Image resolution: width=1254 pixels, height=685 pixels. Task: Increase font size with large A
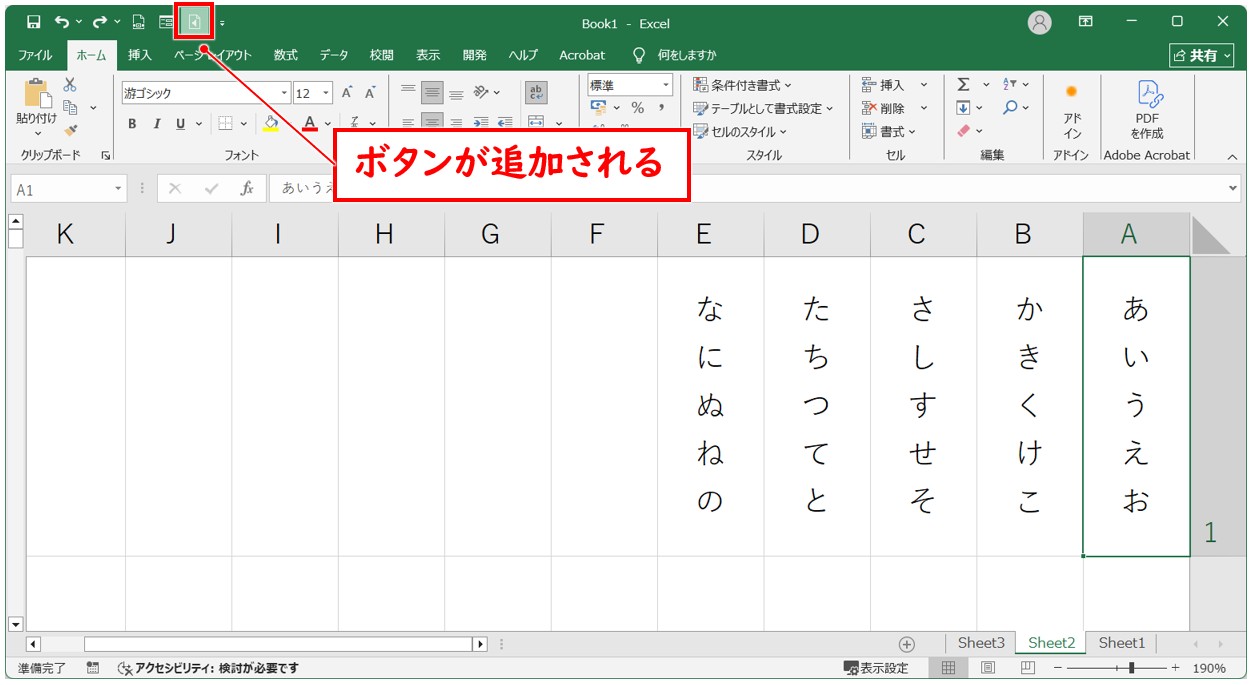347,93
